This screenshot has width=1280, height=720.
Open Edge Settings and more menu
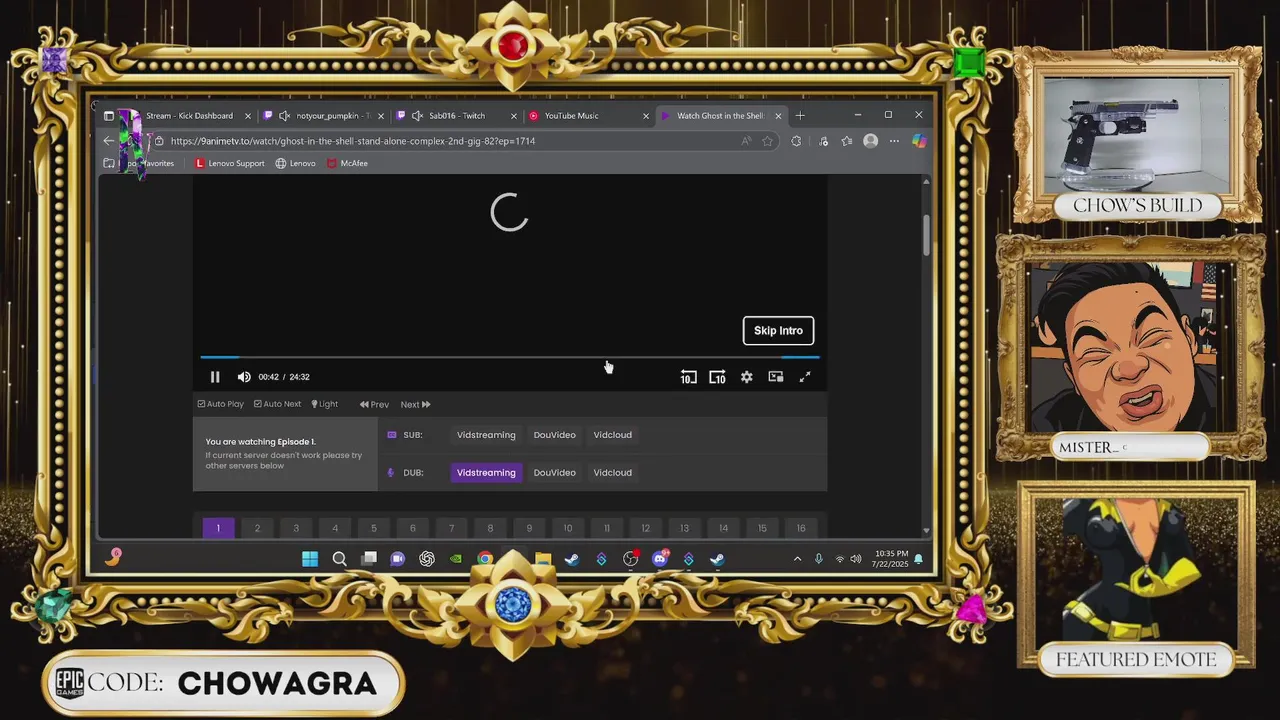pyautogui.click(x=894, y=141)
